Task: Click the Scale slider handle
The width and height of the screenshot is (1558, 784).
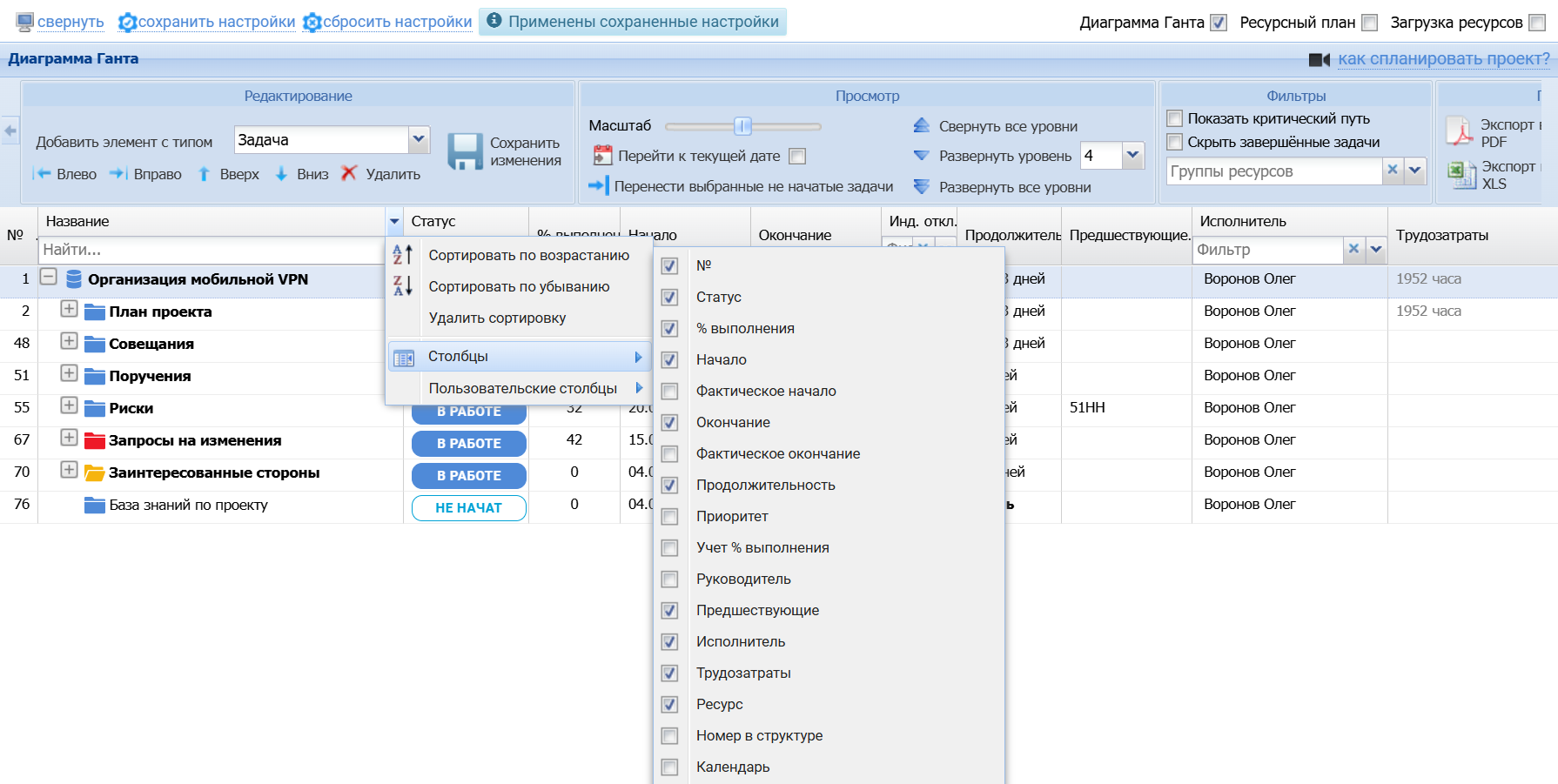Action: pos(742,126)
